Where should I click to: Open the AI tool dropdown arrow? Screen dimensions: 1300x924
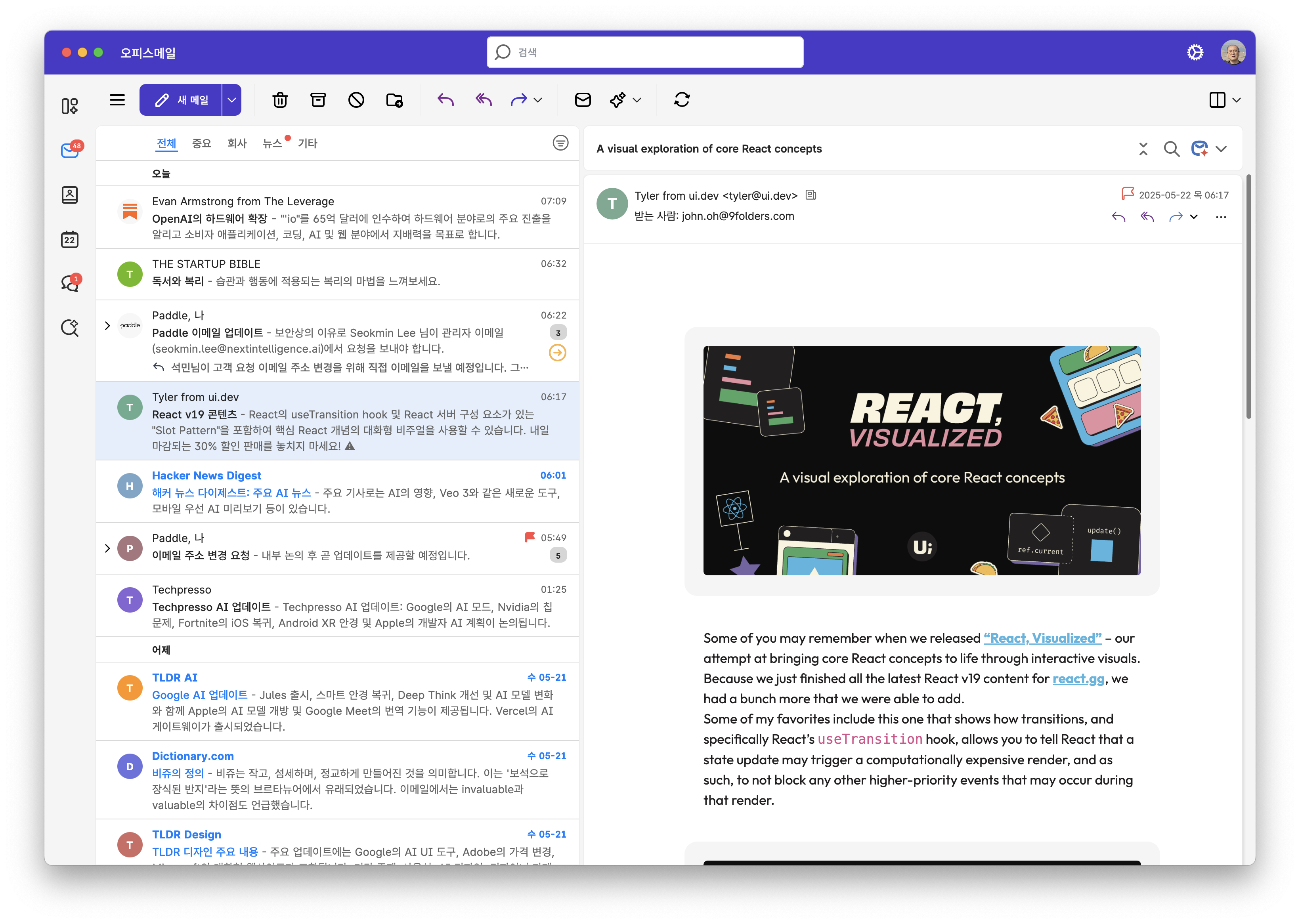(x=637, y=100)
